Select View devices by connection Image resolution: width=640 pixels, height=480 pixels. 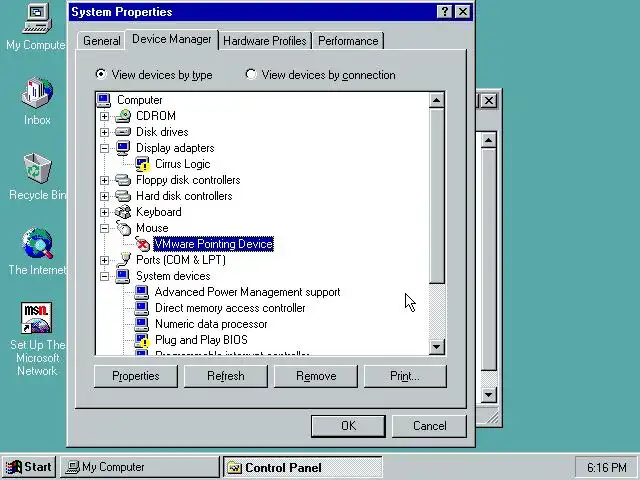coord(320,75)
